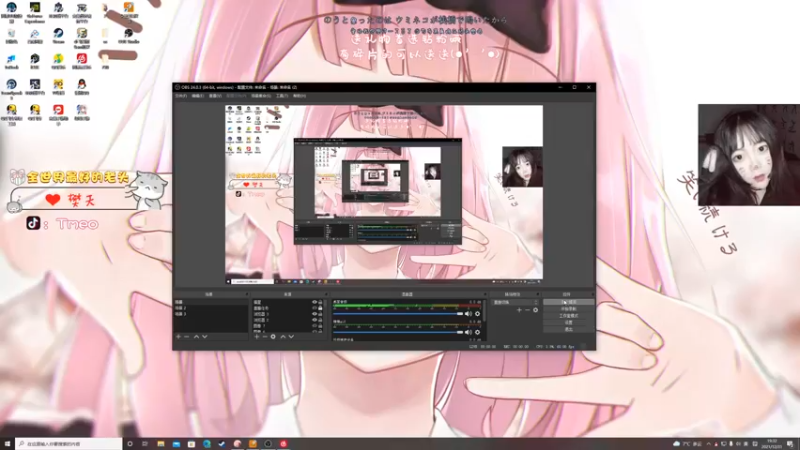Open File Explorer on the taskbar
Viewport: 800px width, 450px height.
tap(161, 444)
